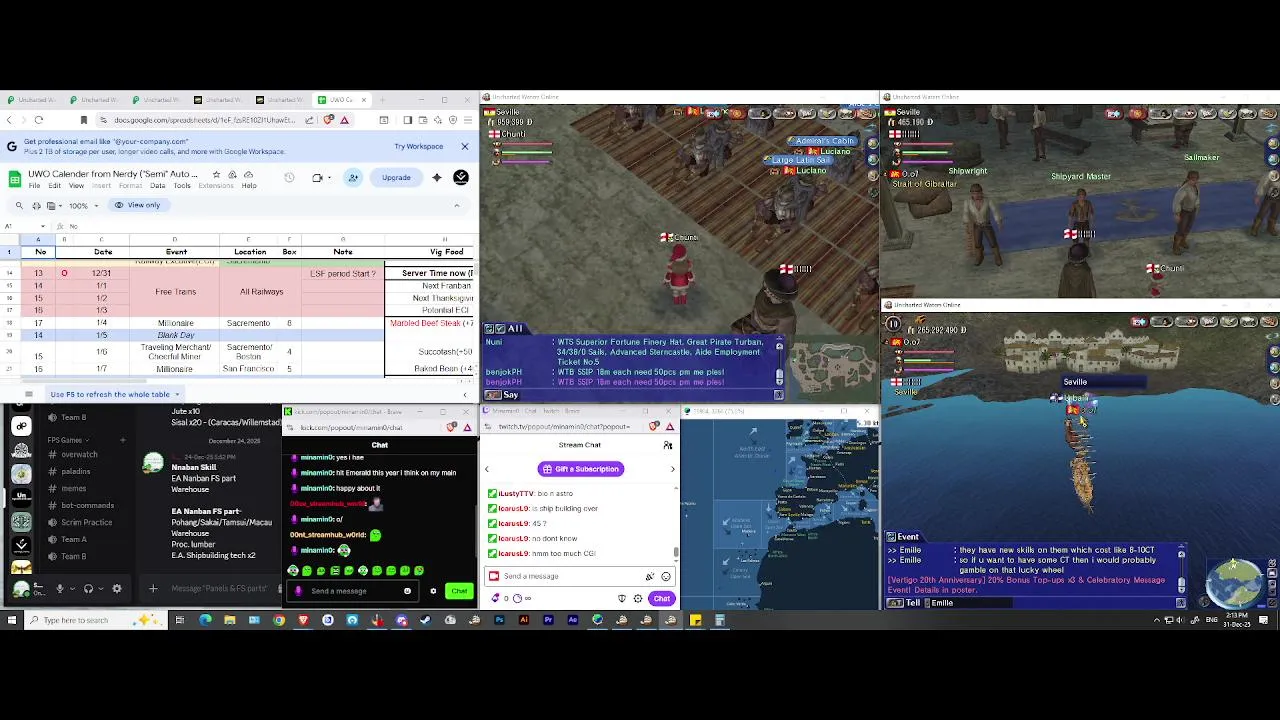Show the previous Twitch chat header item

[487, 469]
